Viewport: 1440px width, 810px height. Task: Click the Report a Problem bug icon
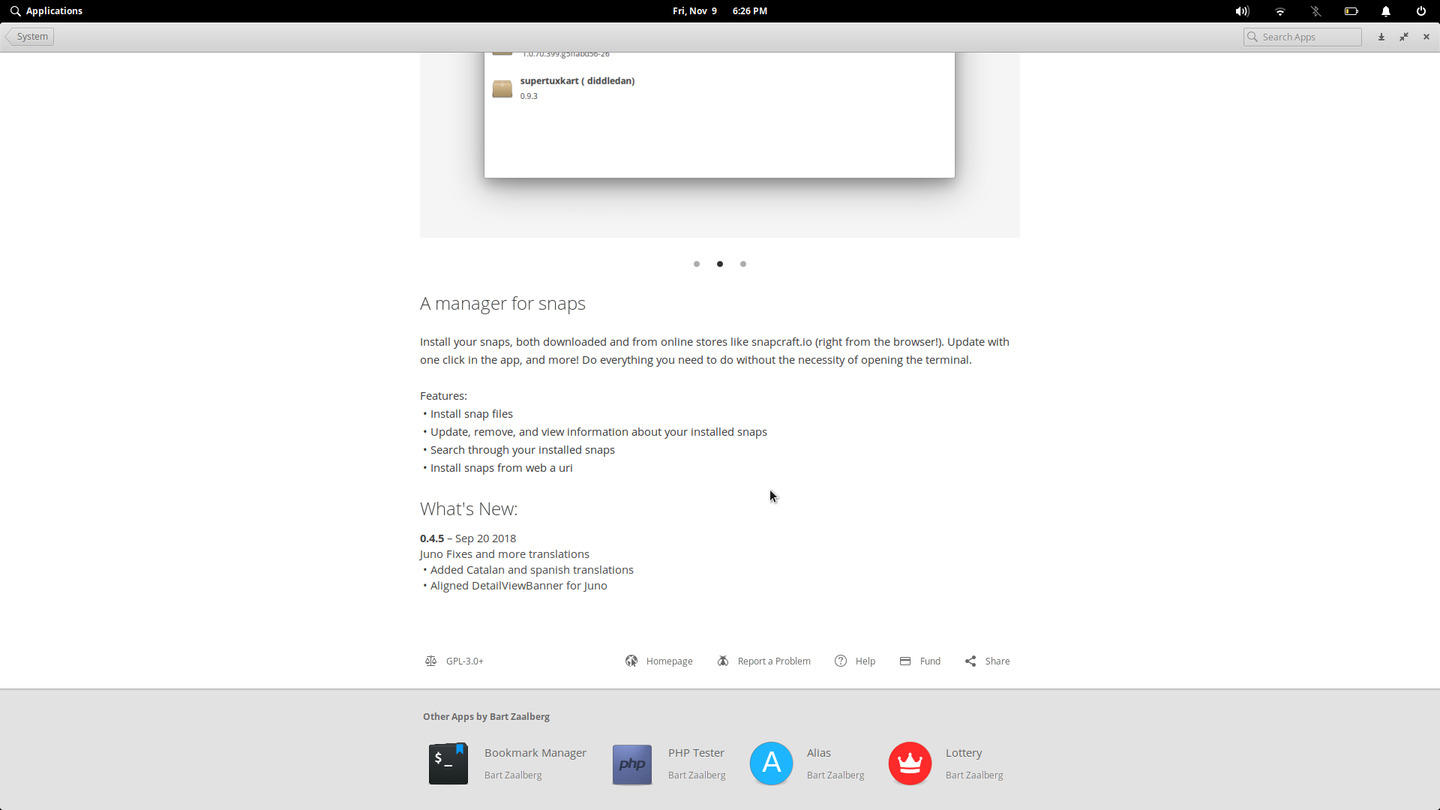tap(723, 661)
